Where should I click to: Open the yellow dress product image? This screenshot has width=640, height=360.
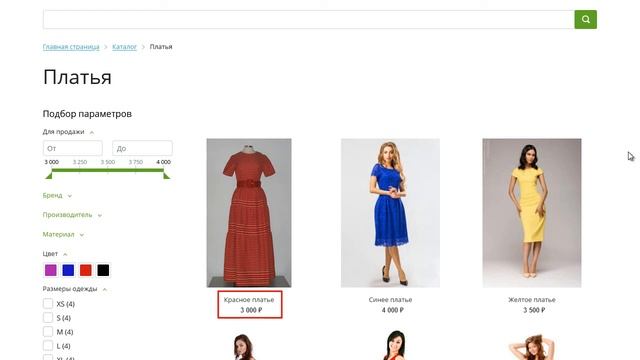pyautogui.click(x=532, y=213)
